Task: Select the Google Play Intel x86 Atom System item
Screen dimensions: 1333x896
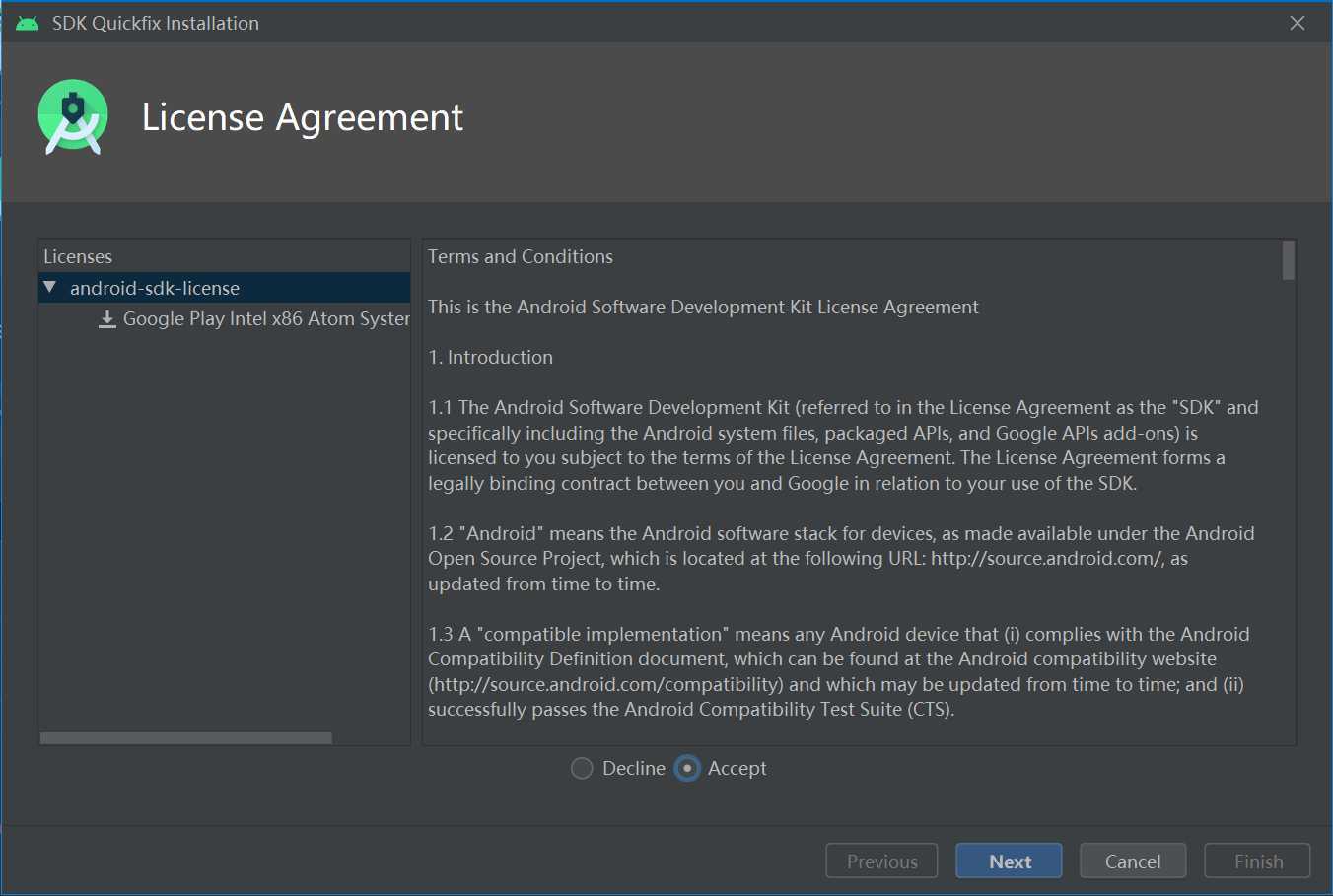Action: pos(254,318)
